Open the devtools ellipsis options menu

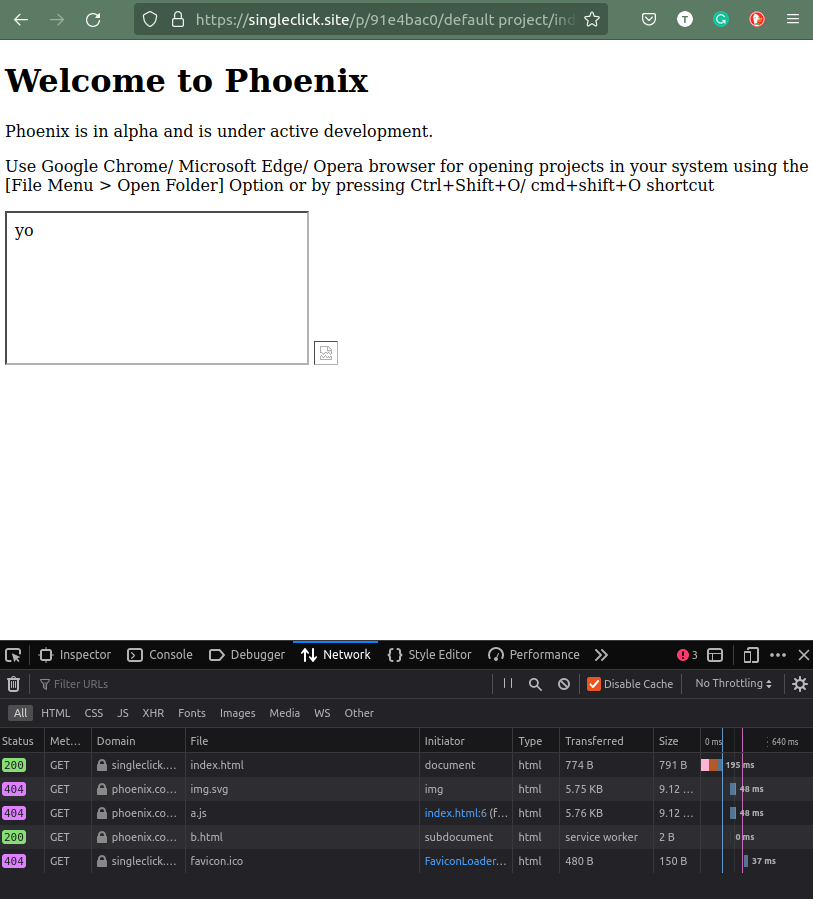pos(778,655)
